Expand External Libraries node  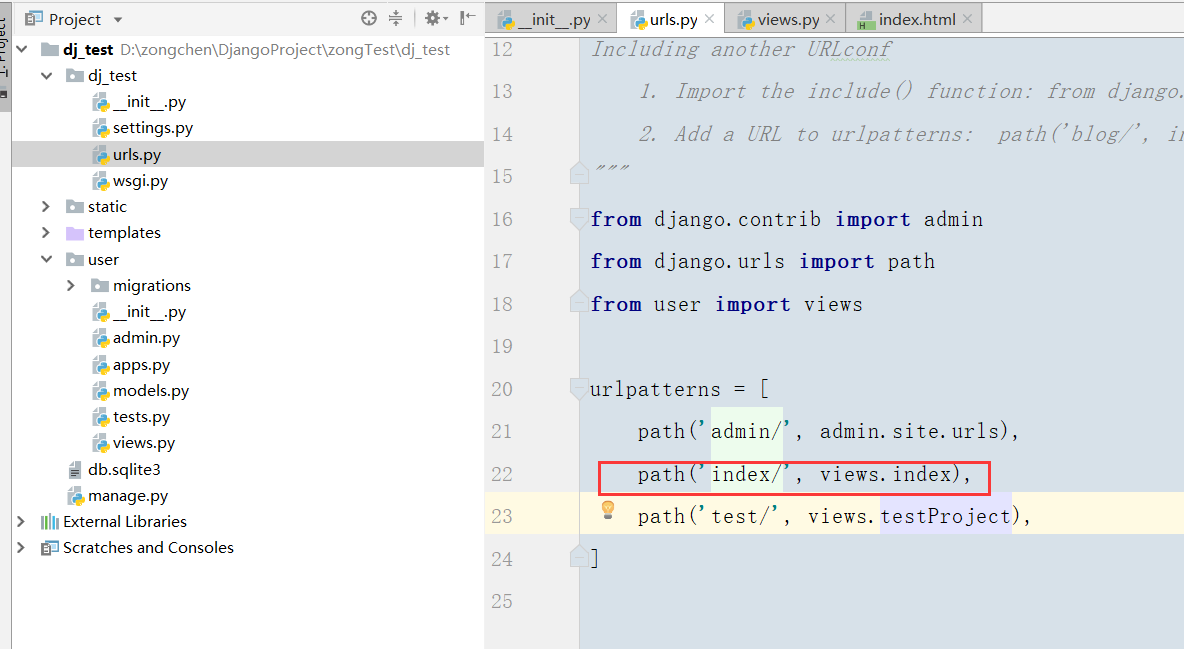[x=20, y=521]
